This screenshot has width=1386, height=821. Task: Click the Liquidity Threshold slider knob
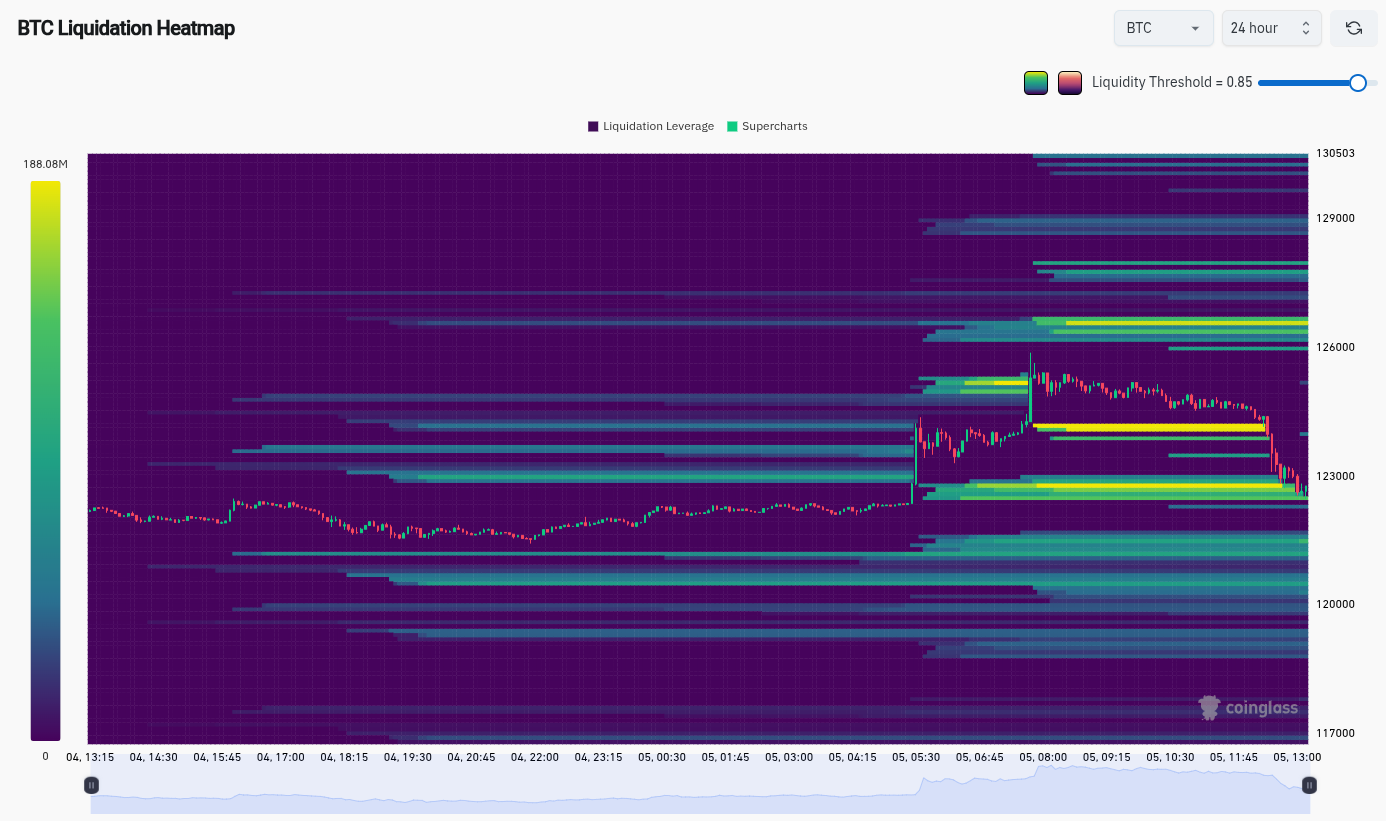pyautogui.click(x=1357, y=83)
